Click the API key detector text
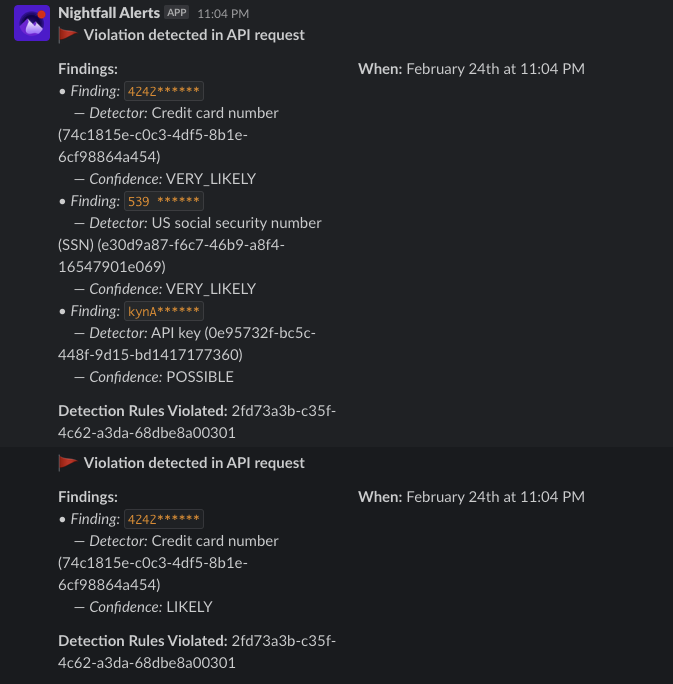The width and height of the screenshot is (673, 684). click(x=186, y=333)
